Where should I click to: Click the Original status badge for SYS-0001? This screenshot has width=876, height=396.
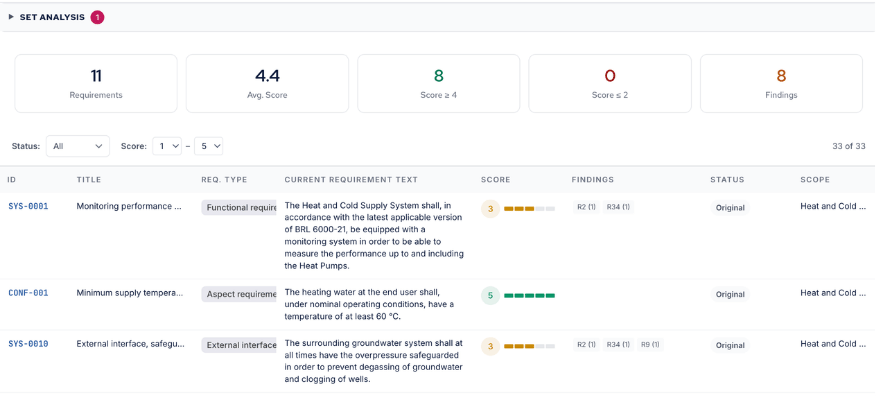coord(730,208)
